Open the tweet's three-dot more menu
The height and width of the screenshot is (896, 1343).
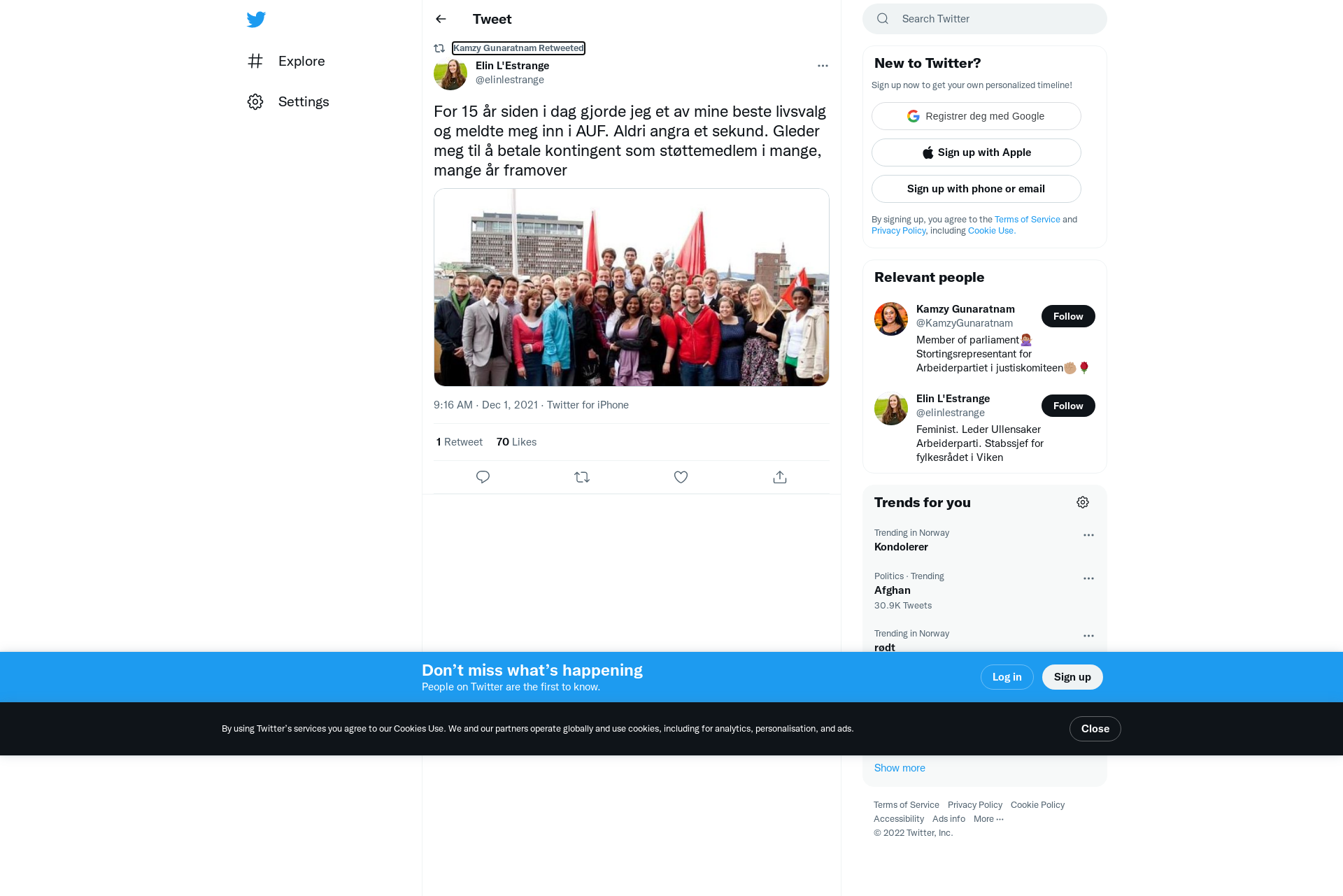823,66
